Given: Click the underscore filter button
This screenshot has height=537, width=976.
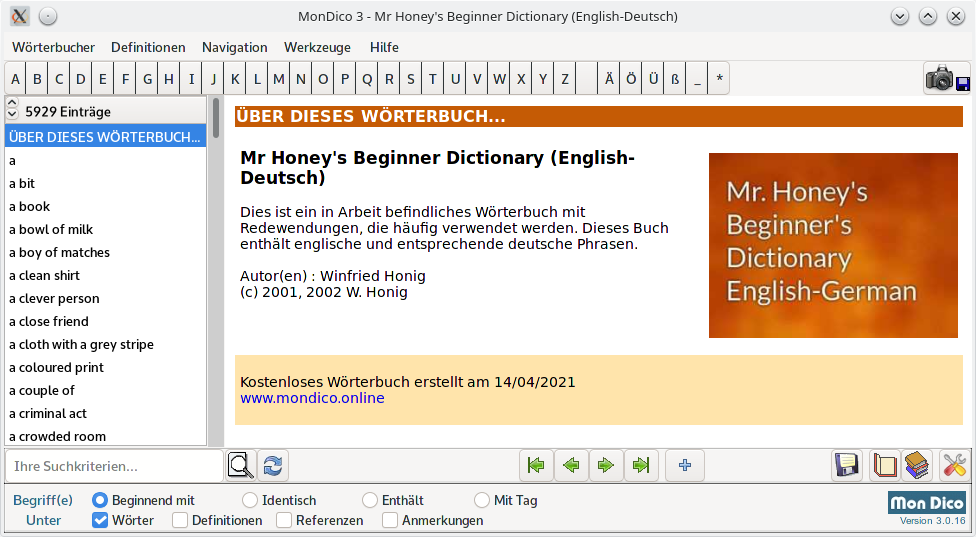Looking at the screenshot, I should coord(697,79).
